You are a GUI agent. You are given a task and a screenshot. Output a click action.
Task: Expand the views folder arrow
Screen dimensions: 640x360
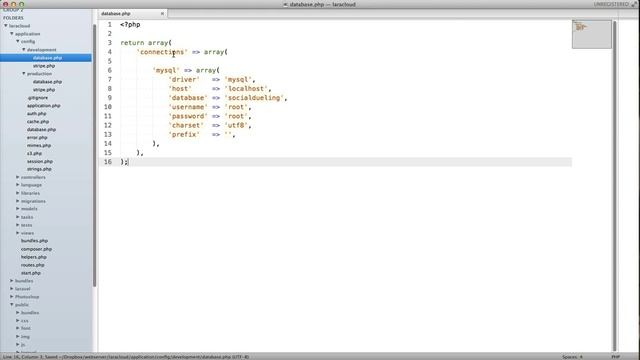click(x=18, y=233)
